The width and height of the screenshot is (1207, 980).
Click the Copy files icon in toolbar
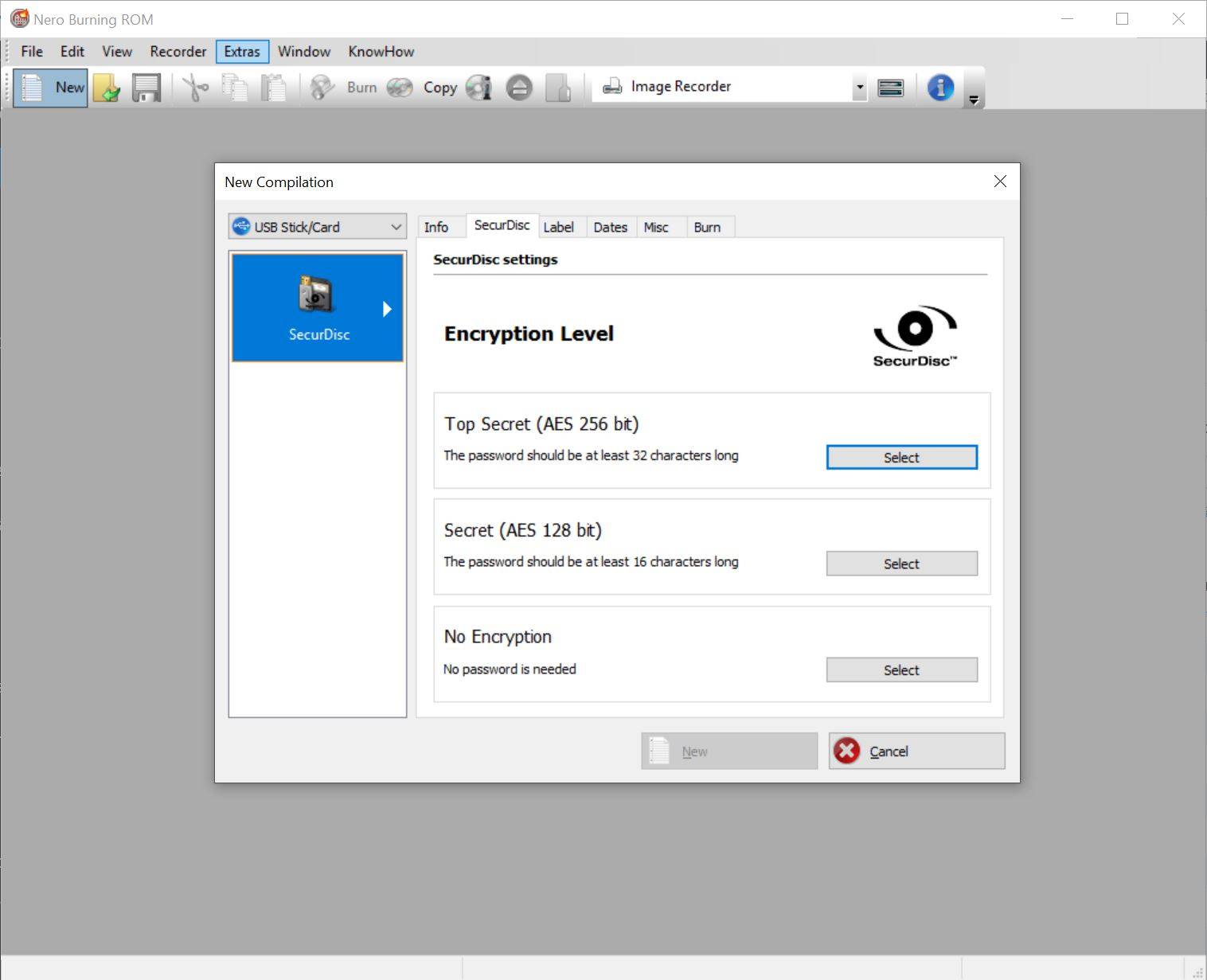pos(235,88)
